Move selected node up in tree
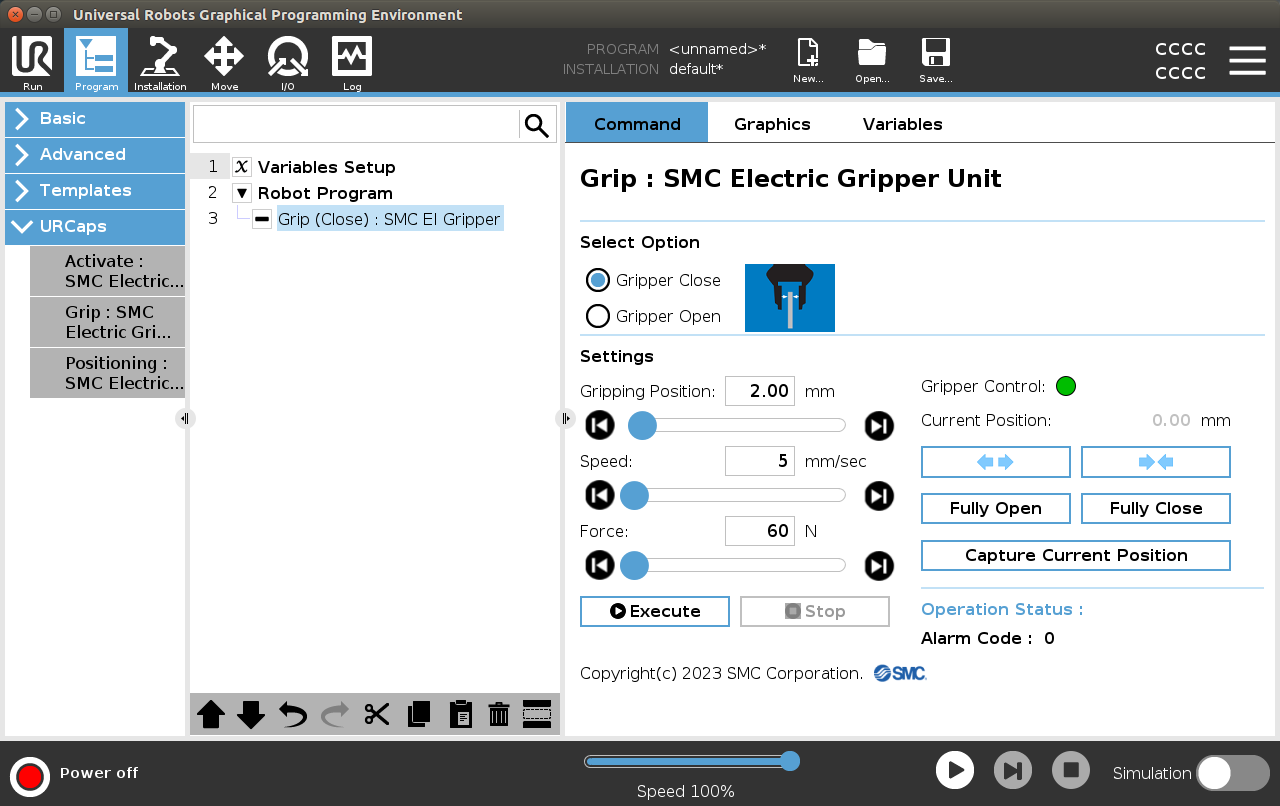1280x806 pixels. [x=211, y=714]
